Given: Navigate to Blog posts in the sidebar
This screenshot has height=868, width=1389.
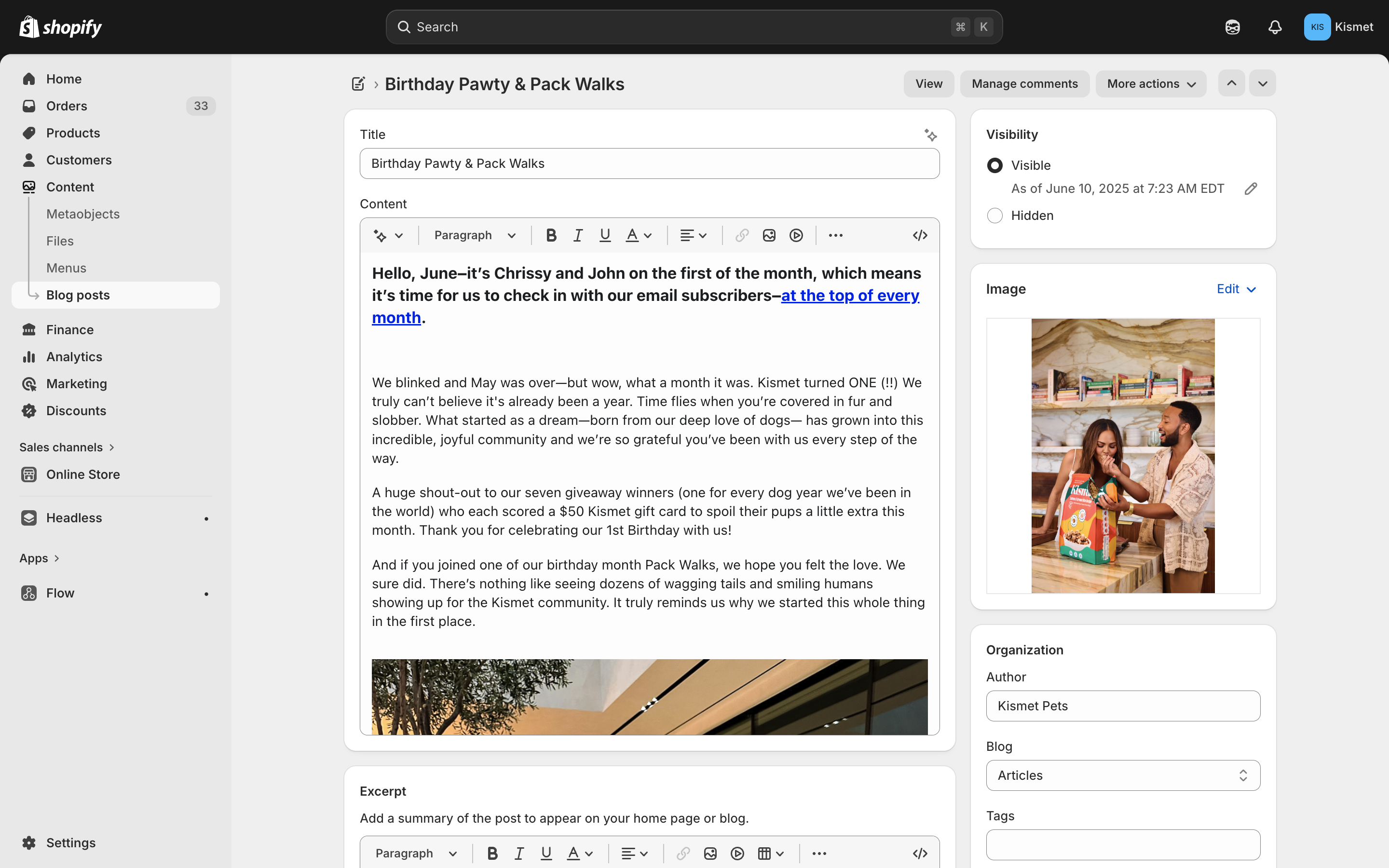Looking at the screenshot, I should click(x=78, y=295).
